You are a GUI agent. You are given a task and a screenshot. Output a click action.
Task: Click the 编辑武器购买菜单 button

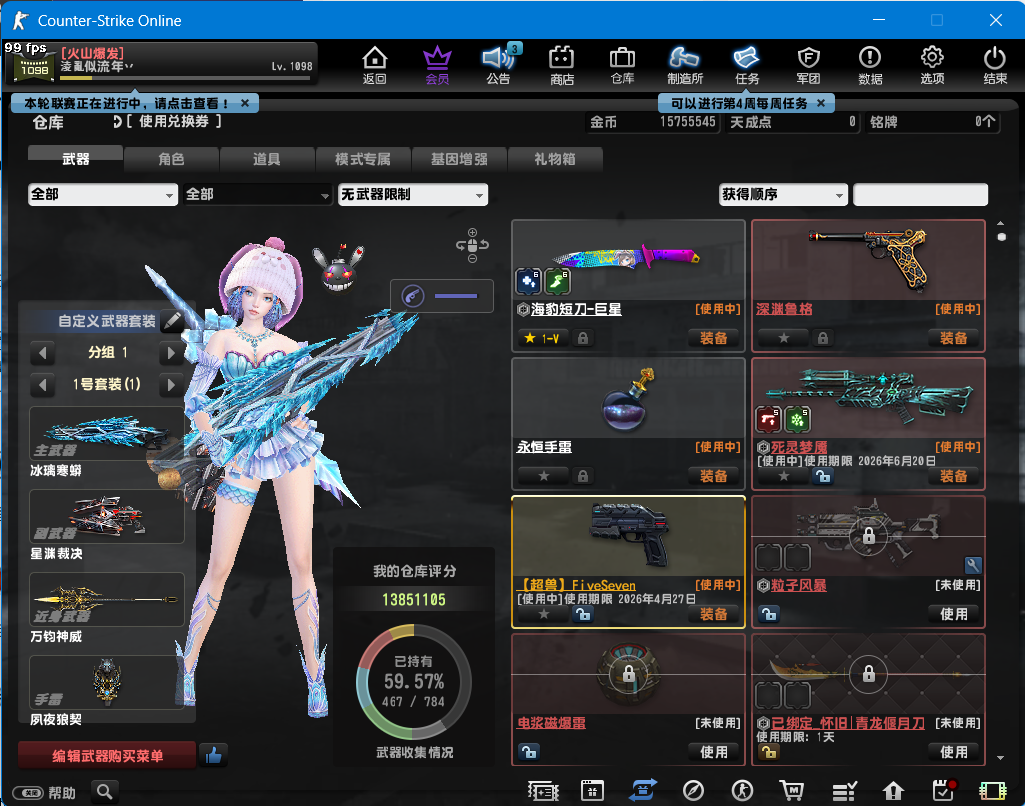coord(107,756)
